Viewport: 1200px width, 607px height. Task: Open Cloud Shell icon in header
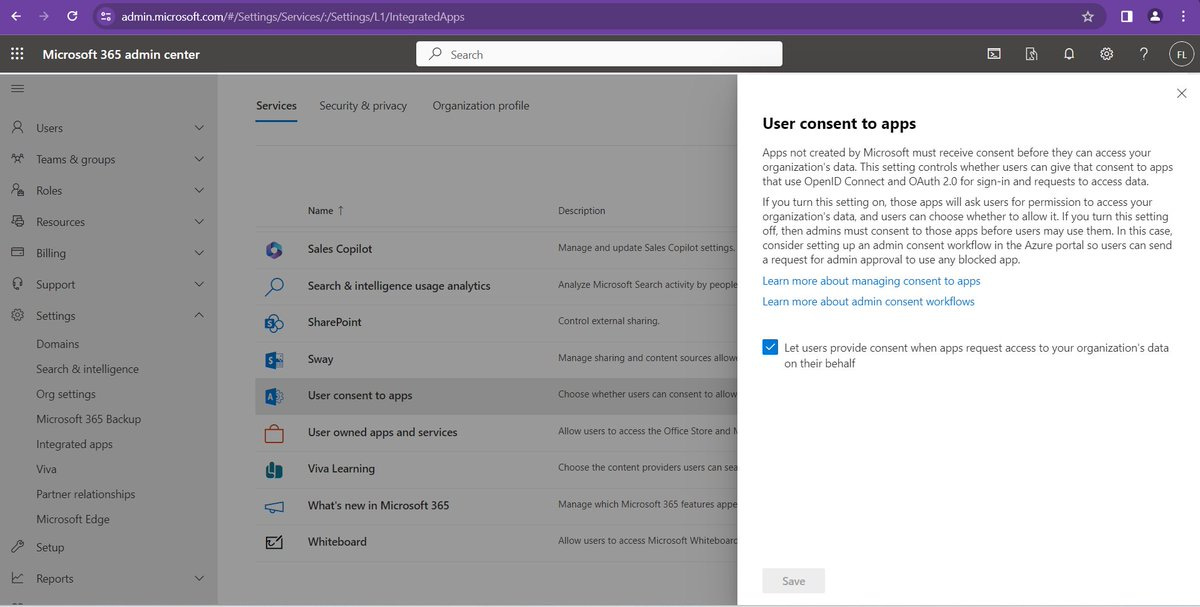994,54
